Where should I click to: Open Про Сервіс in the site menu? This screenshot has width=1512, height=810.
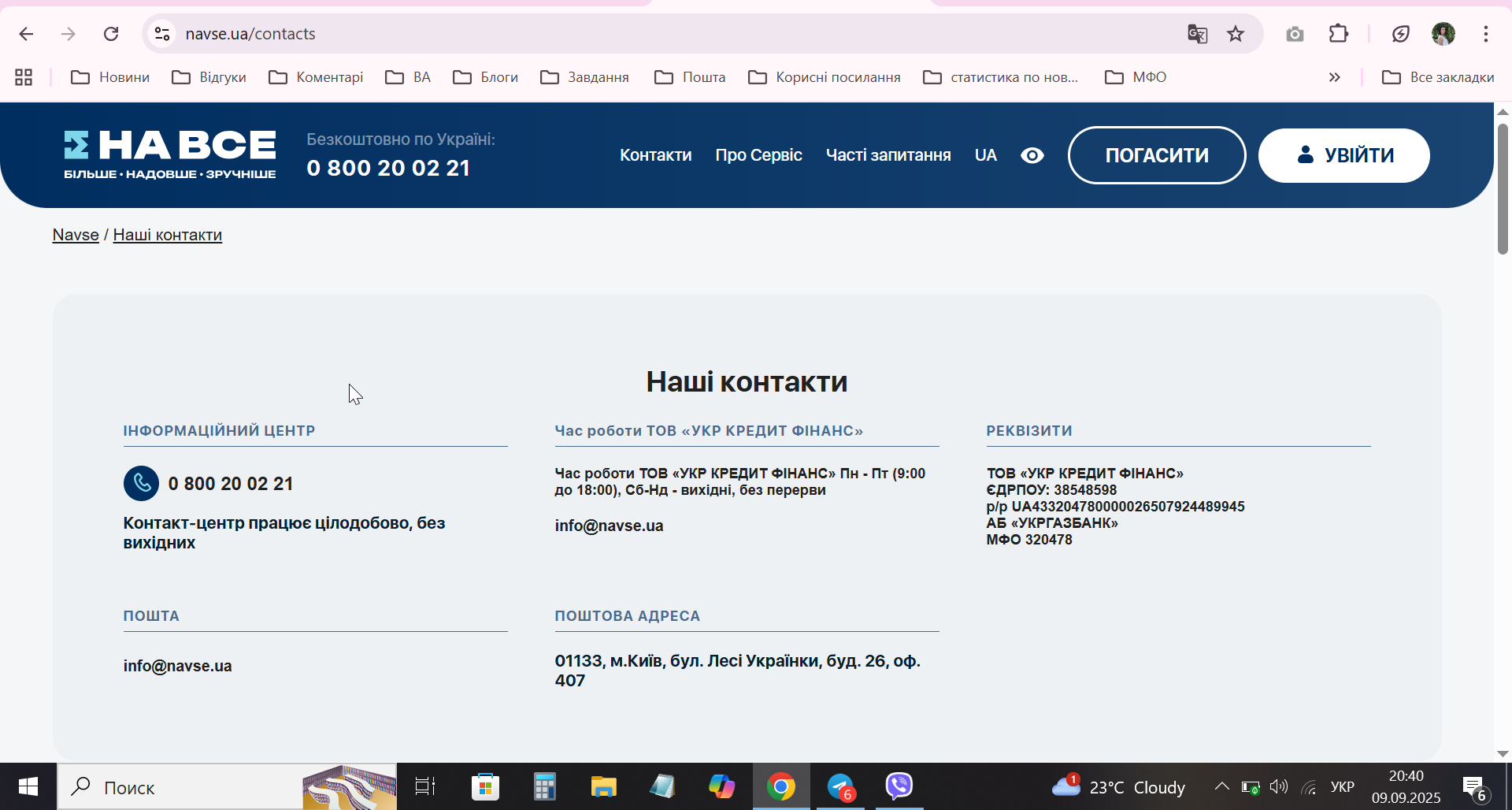pyautogui.click(x=759, y=155)
